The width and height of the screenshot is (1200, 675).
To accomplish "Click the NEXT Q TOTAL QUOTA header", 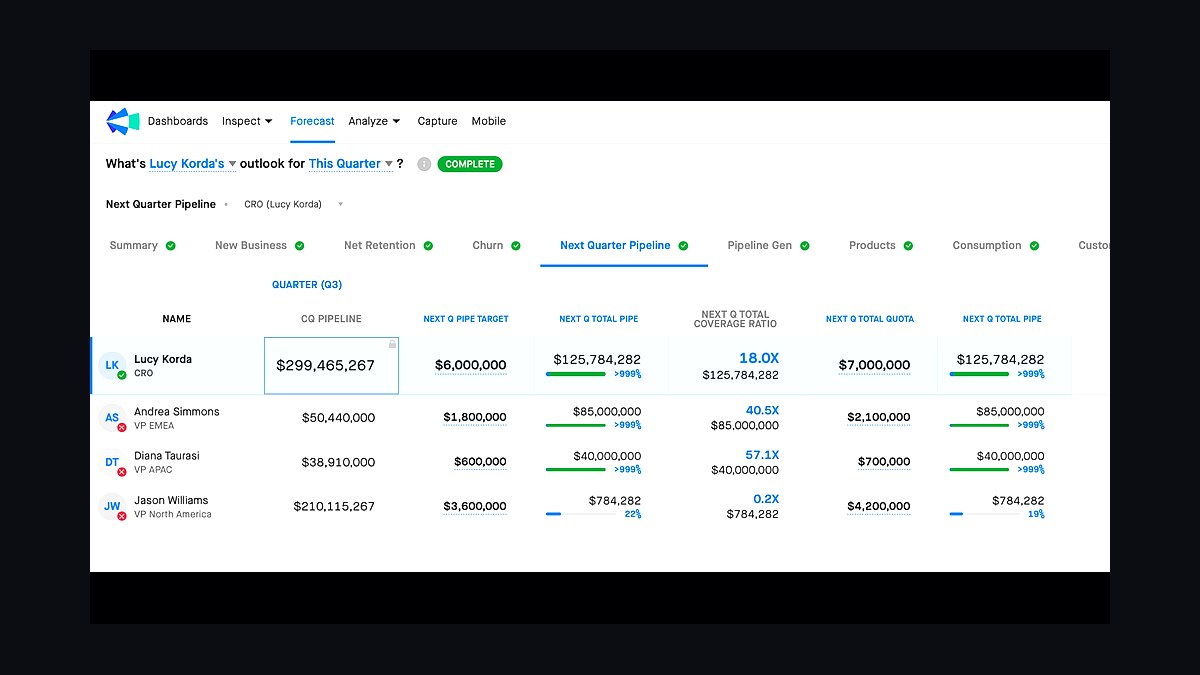I will (870, 319).
